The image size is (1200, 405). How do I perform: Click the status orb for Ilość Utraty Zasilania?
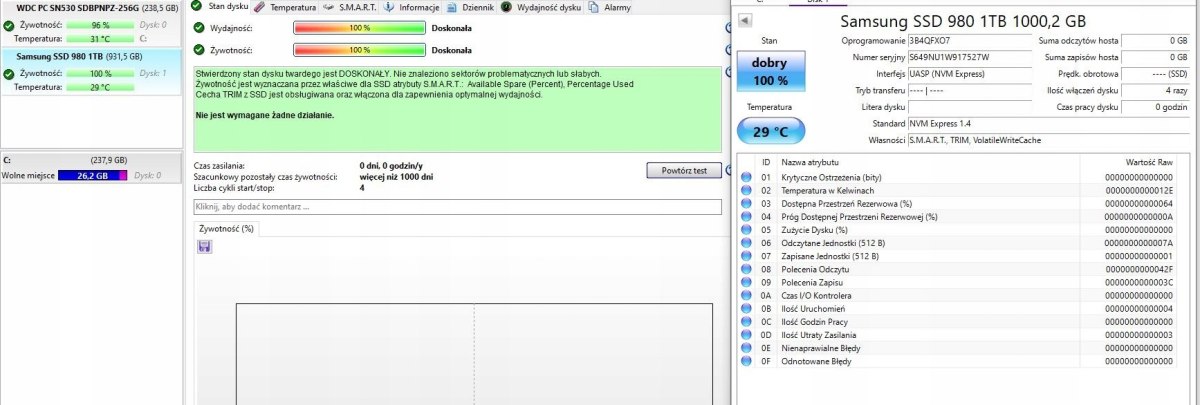(746, 335)
